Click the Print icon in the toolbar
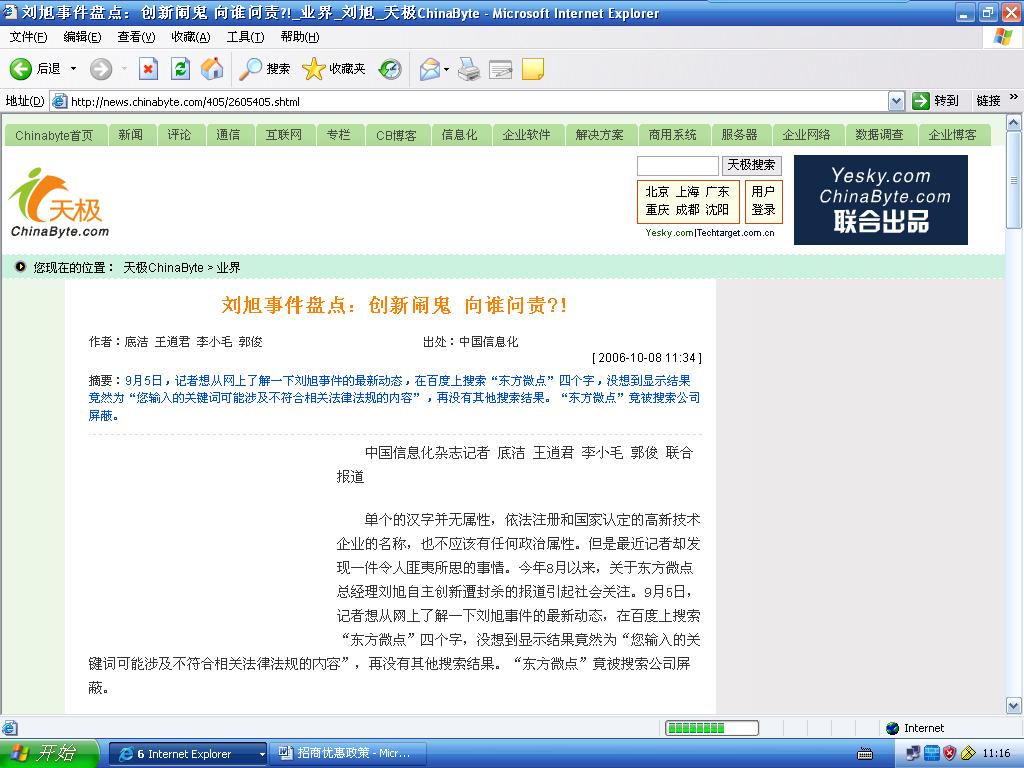Image resolution: width=1024 pixels, height=768 pixels. 469,69
